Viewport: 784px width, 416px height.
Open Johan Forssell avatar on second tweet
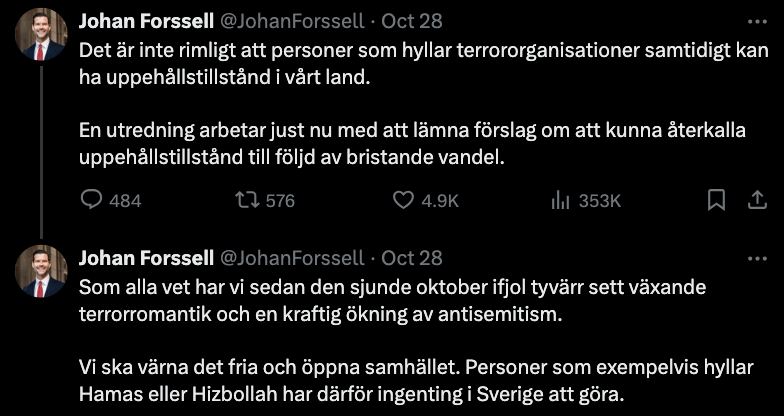(x=41, y=273)
